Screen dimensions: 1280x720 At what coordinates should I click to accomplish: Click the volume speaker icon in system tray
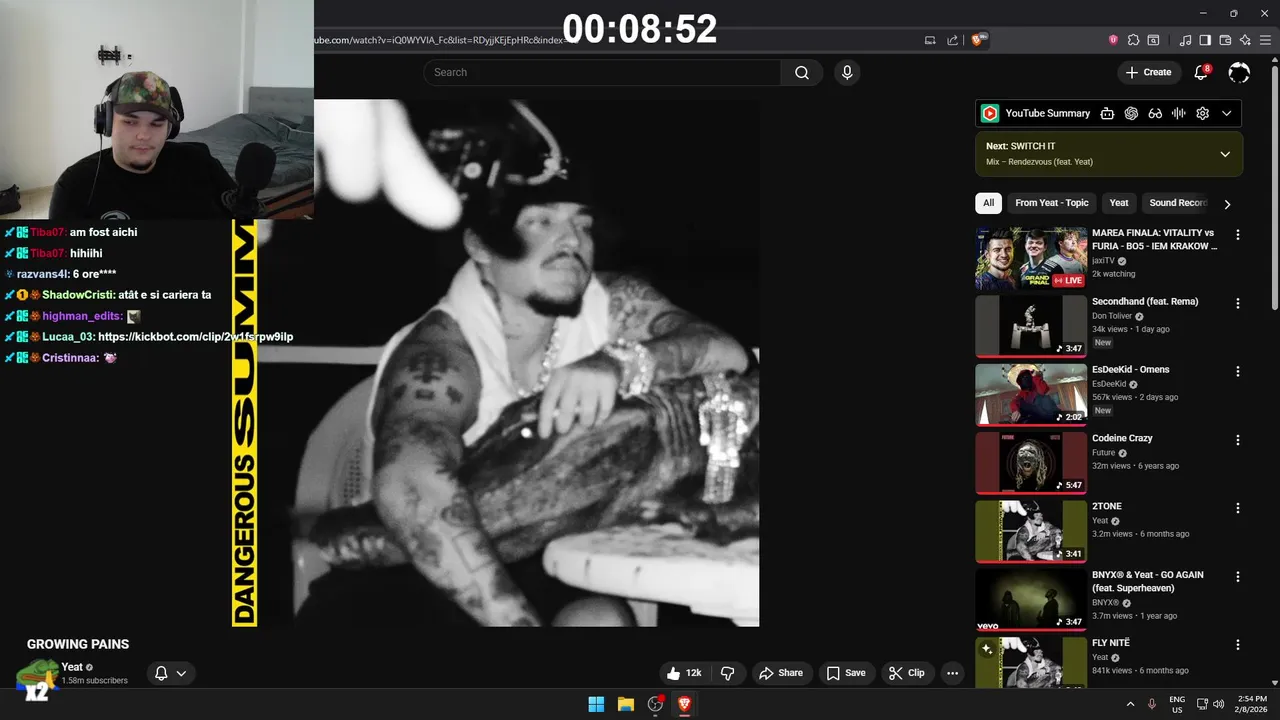[1218, 704]
